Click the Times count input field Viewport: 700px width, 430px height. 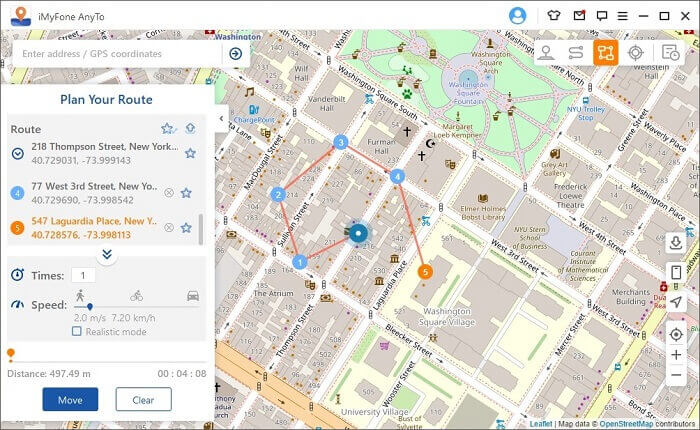(x=83, y=275)
